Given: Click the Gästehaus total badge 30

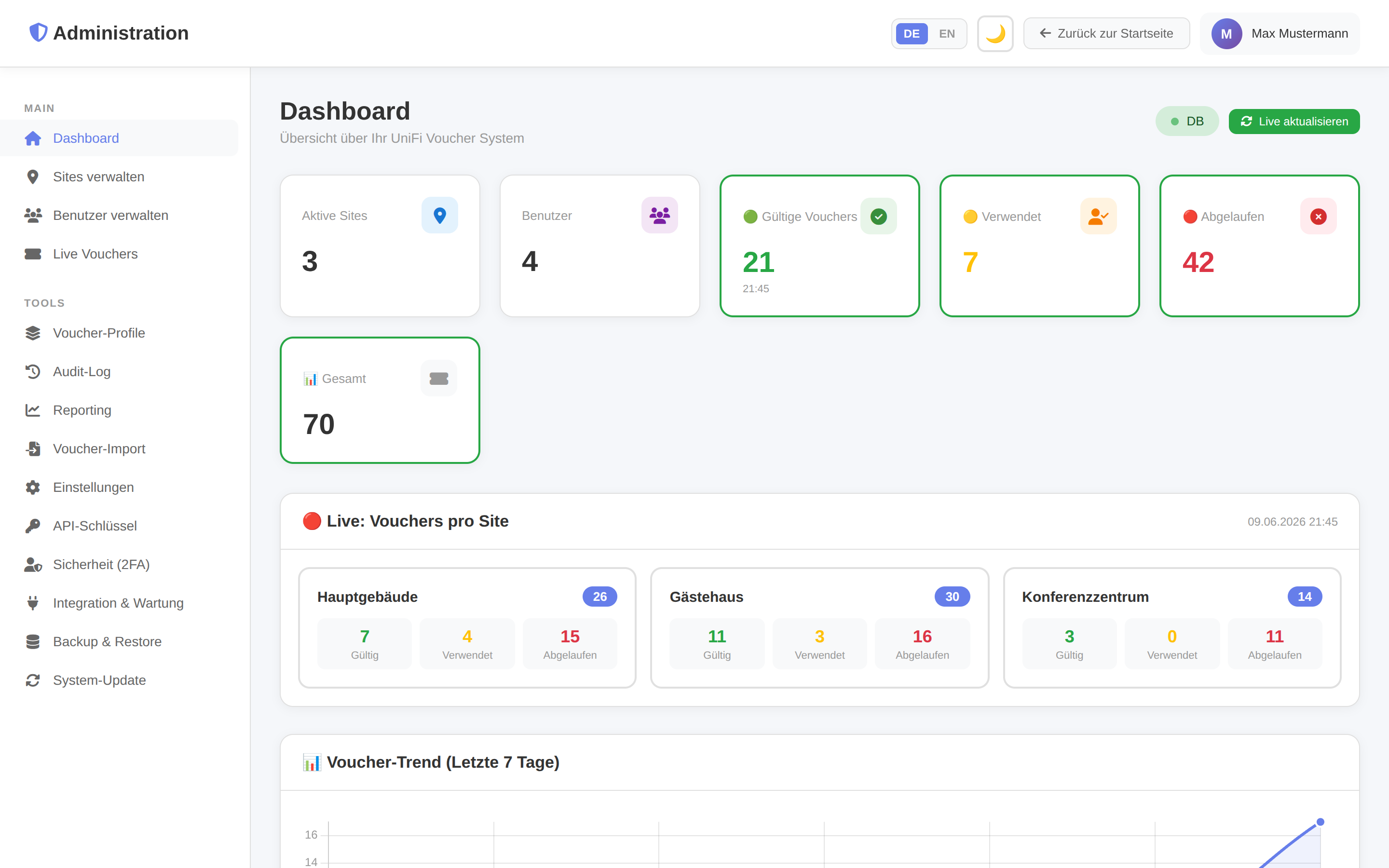Looking at the screenshot, I should click(x=952, y=597).
